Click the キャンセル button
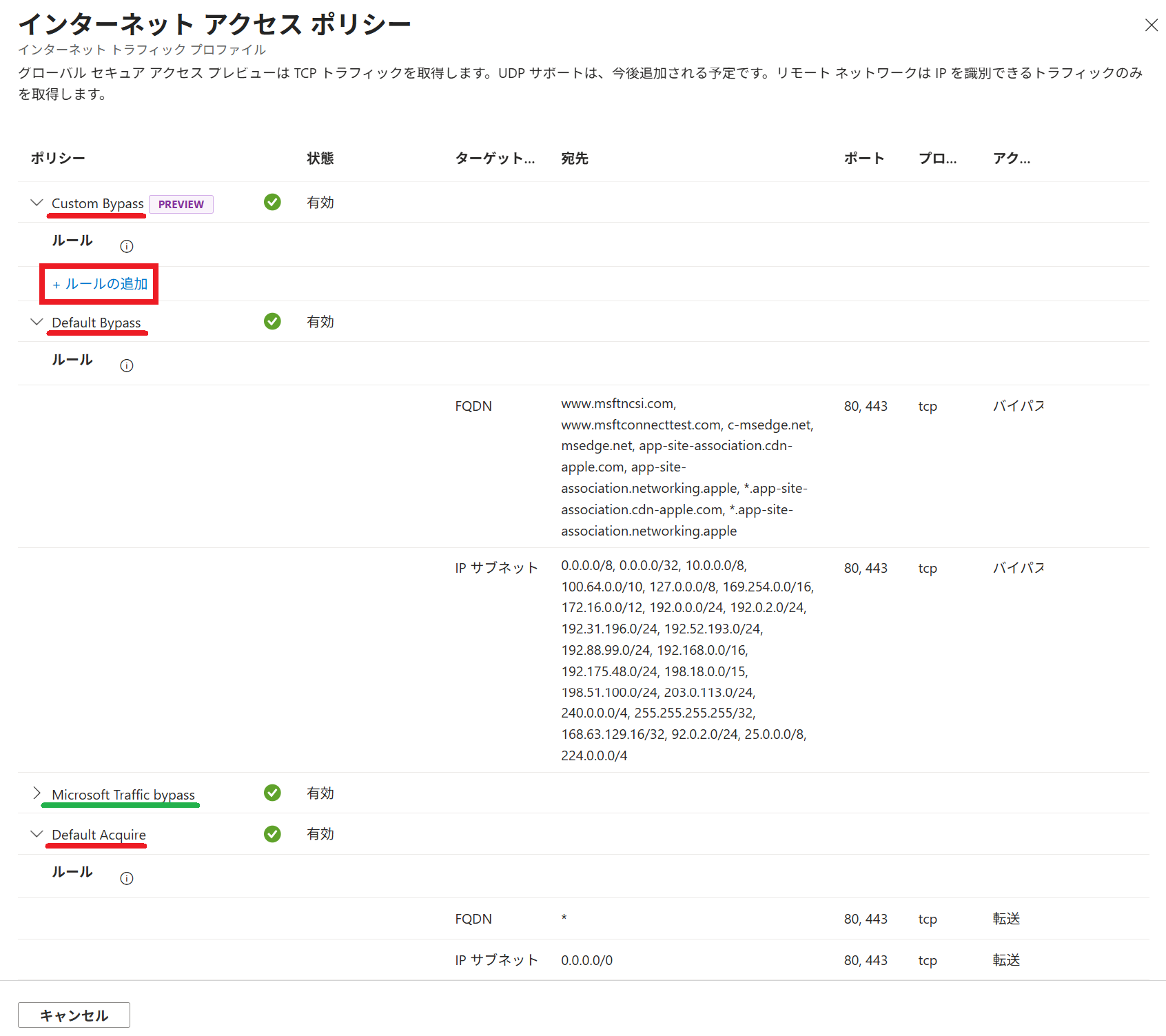This screenshot has width=1166, height=1036. click(x=73, y=1015)
